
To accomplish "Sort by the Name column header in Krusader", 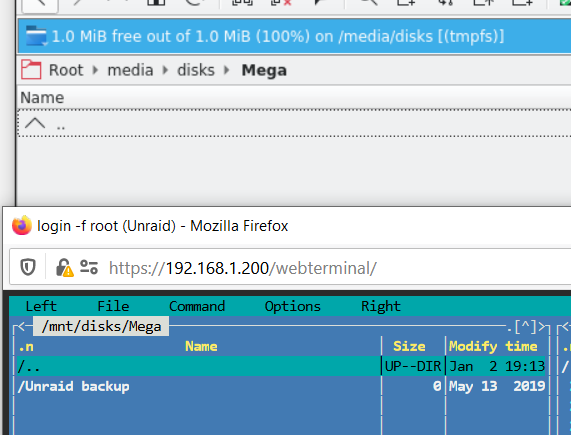I will click(42, 98).
